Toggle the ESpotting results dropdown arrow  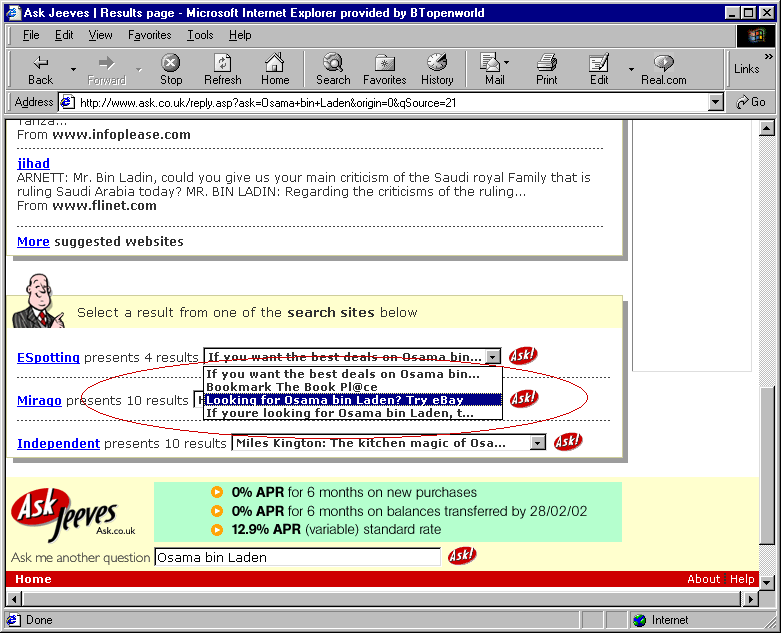tap(492, 357)
